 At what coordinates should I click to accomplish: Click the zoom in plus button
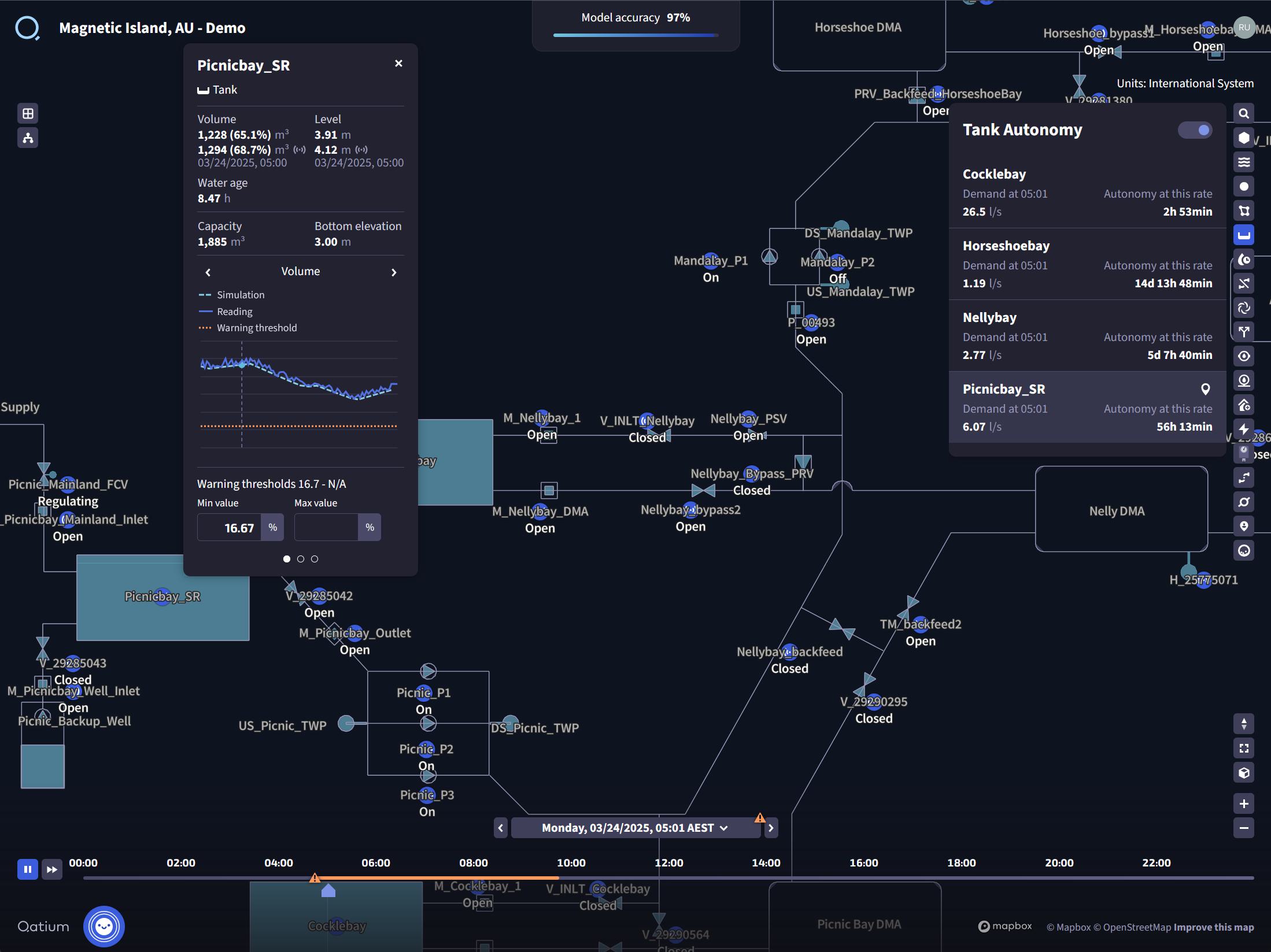pos(1244,803)
